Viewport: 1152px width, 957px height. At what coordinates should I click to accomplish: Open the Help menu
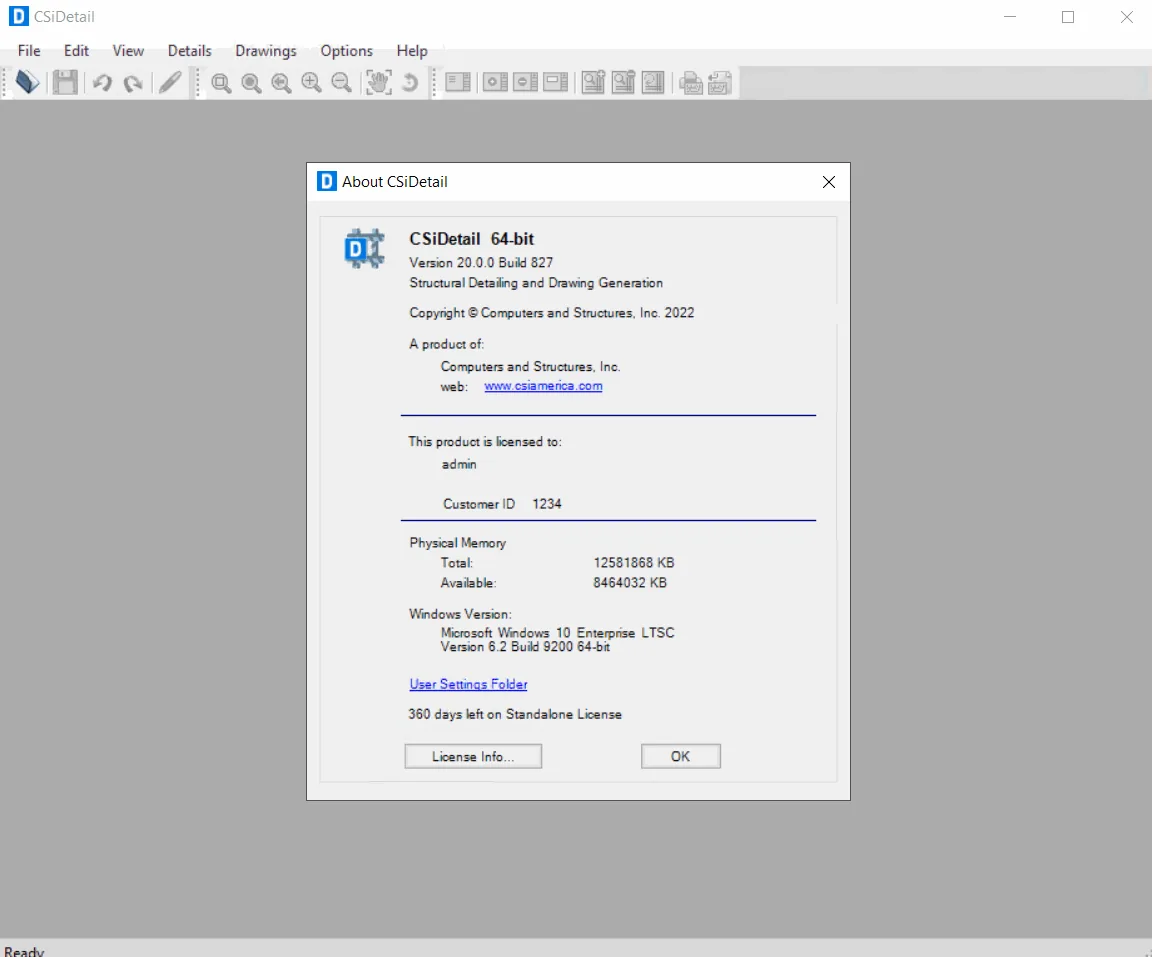click(x=412, y=51)
